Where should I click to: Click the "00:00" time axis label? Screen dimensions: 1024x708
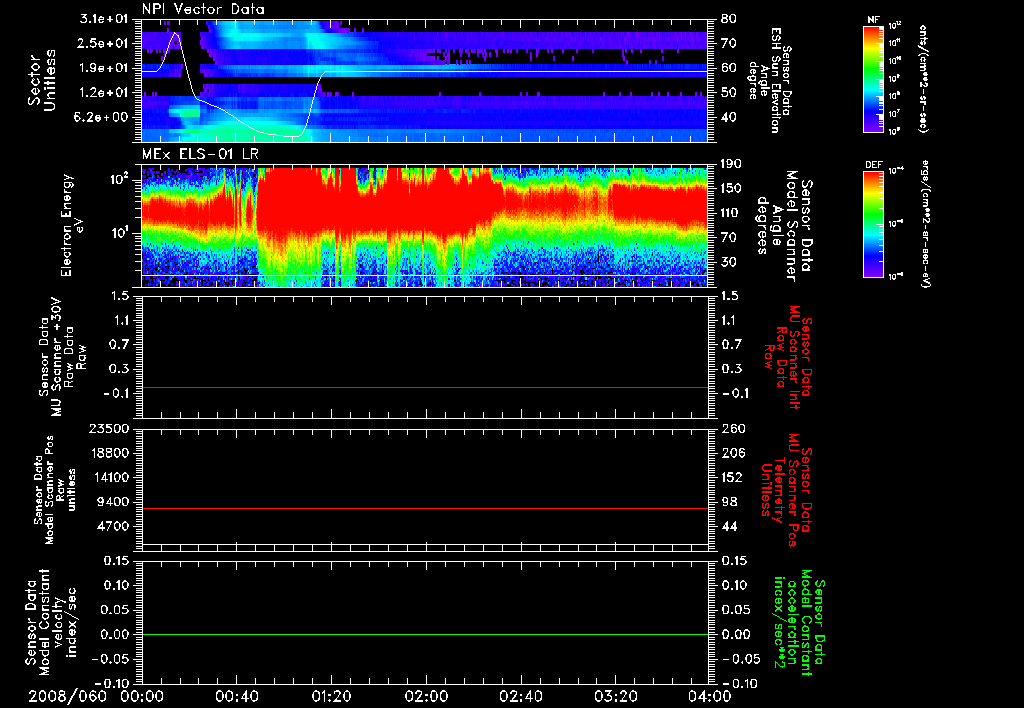click(x=142, y=696)
